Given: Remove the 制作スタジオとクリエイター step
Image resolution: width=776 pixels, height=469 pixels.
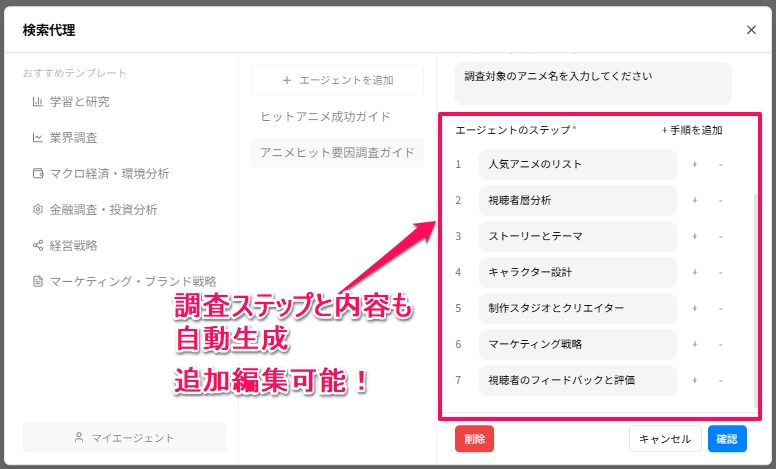Looking at the screenshot, I should click(x=720, y=308).
